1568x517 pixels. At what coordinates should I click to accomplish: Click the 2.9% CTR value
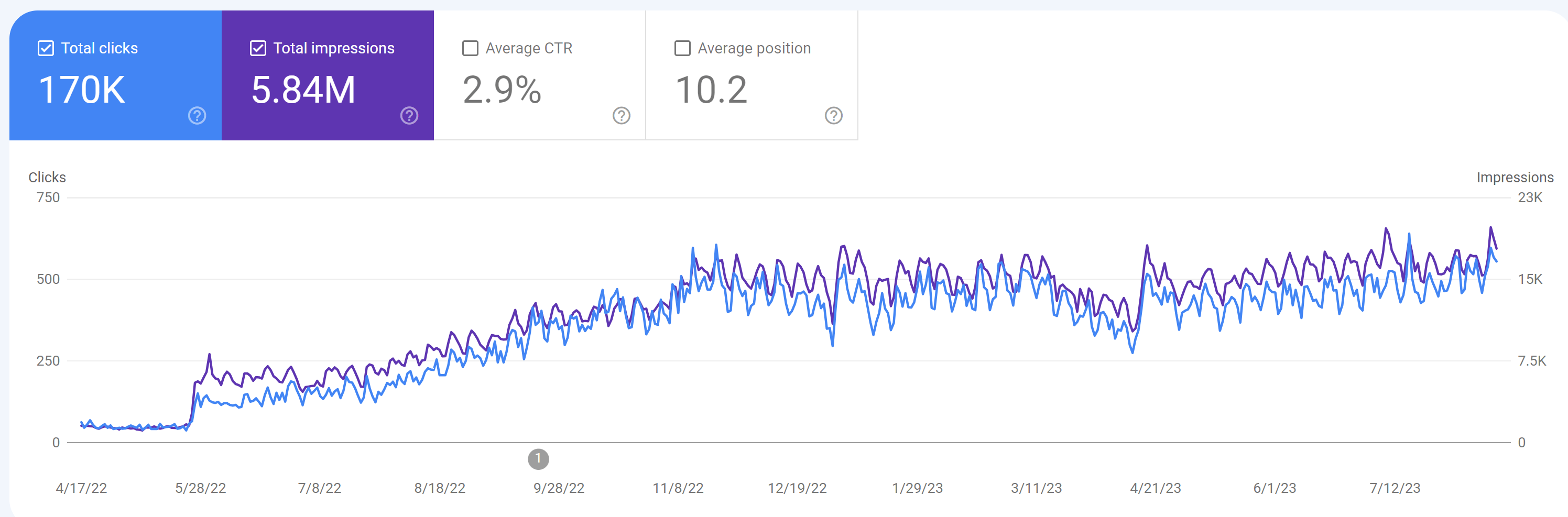(502, 90)
